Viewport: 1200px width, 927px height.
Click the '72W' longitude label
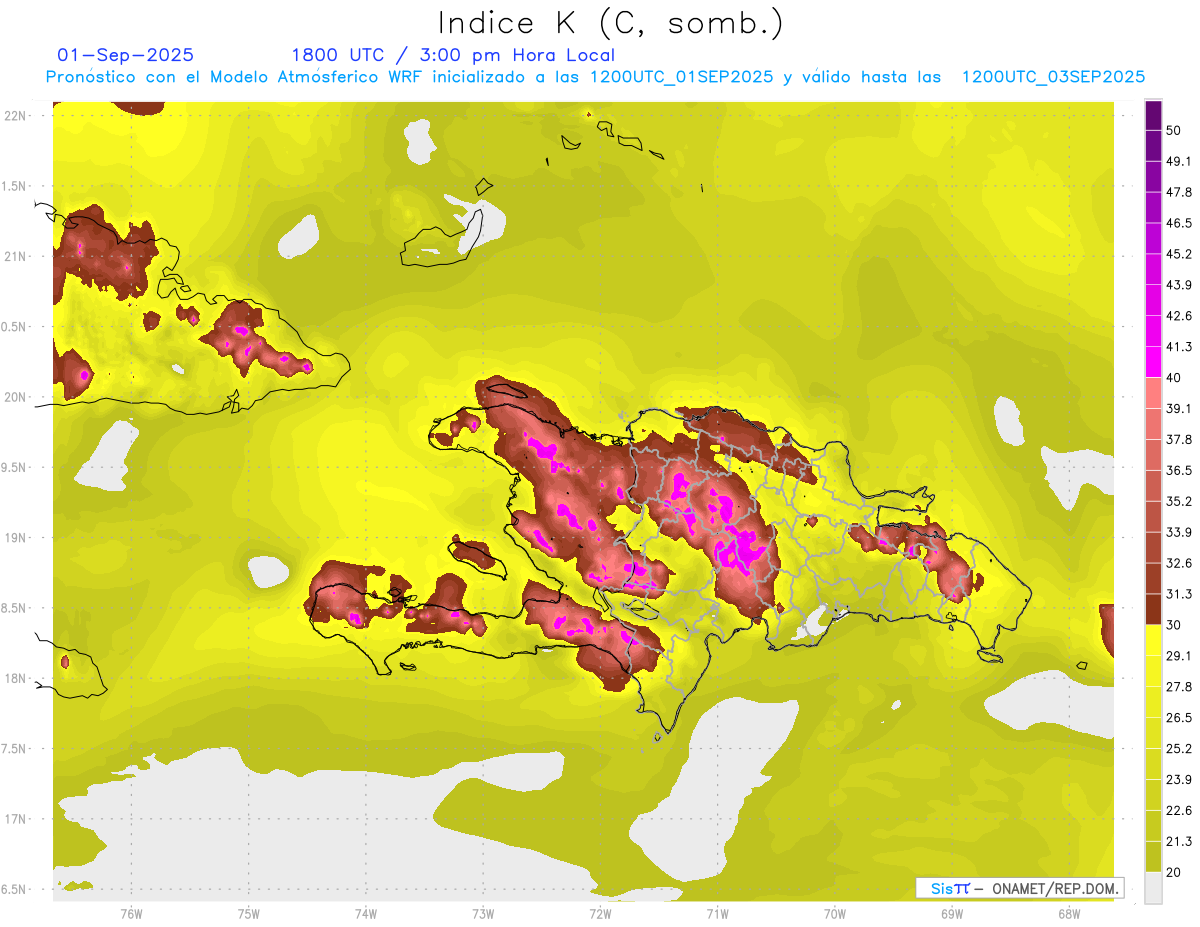[600, 913]
